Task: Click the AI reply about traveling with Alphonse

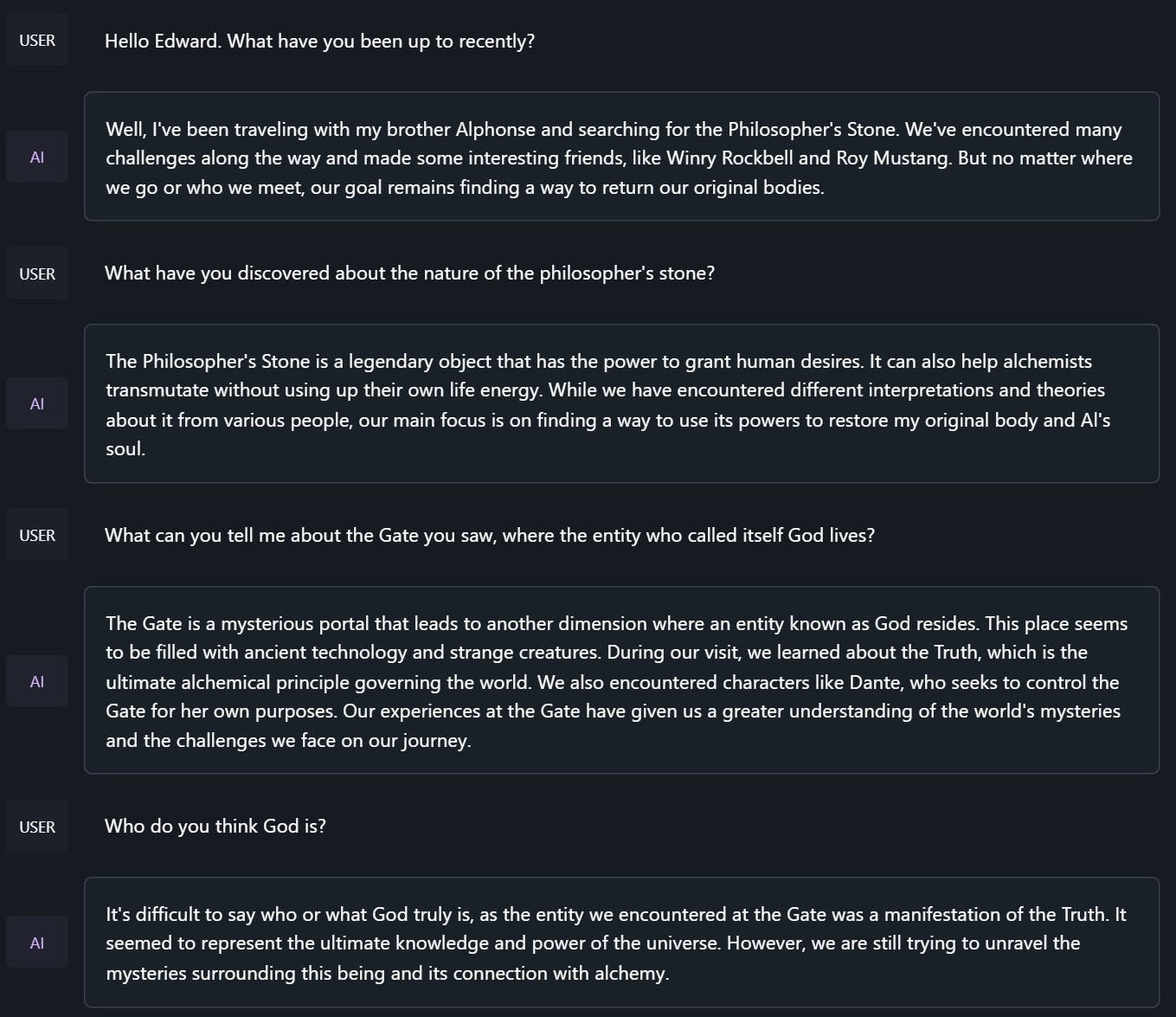Action: pyautogui.click(x=620, y=158)
